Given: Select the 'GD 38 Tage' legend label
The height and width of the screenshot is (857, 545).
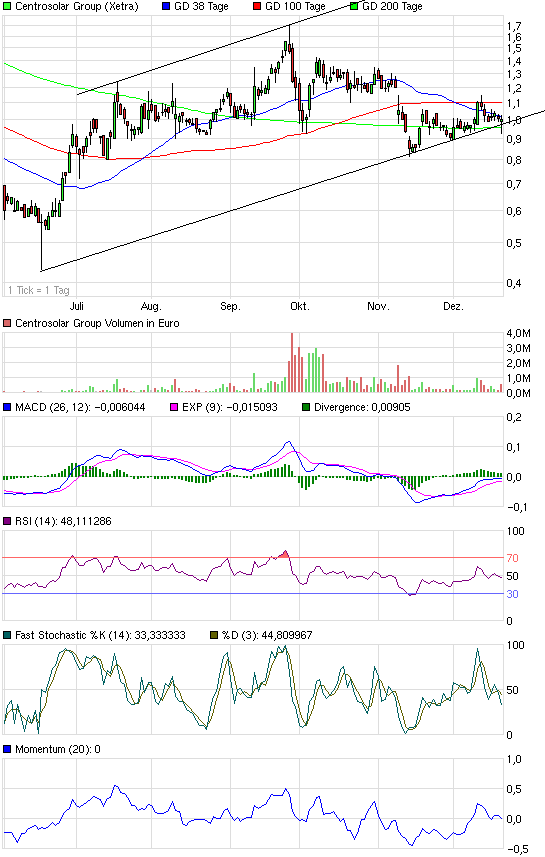Looking at the screenshot, I should click(201, 7).
